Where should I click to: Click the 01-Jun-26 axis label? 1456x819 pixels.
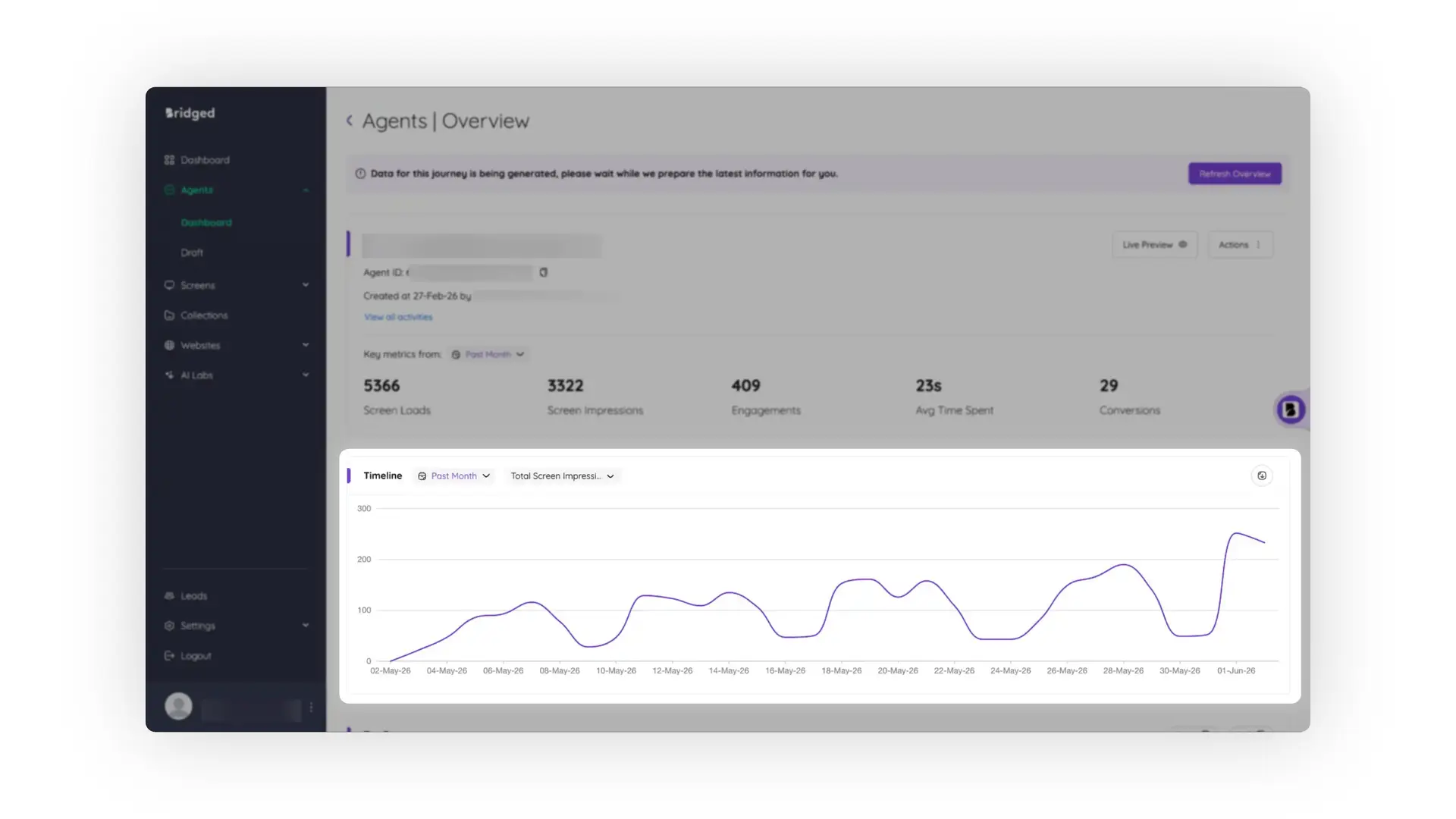pos(1236,671)
